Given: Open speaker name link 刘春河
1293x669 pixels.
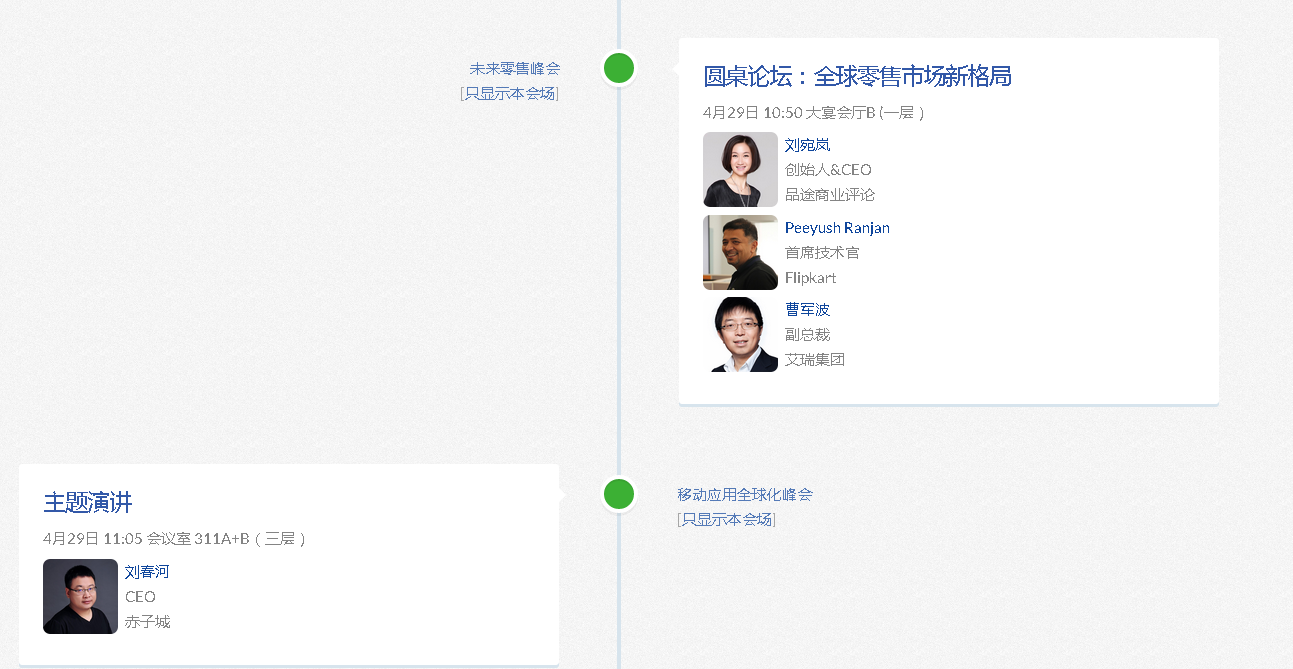Looking at the screenshot, I should [x=147, y=573].
